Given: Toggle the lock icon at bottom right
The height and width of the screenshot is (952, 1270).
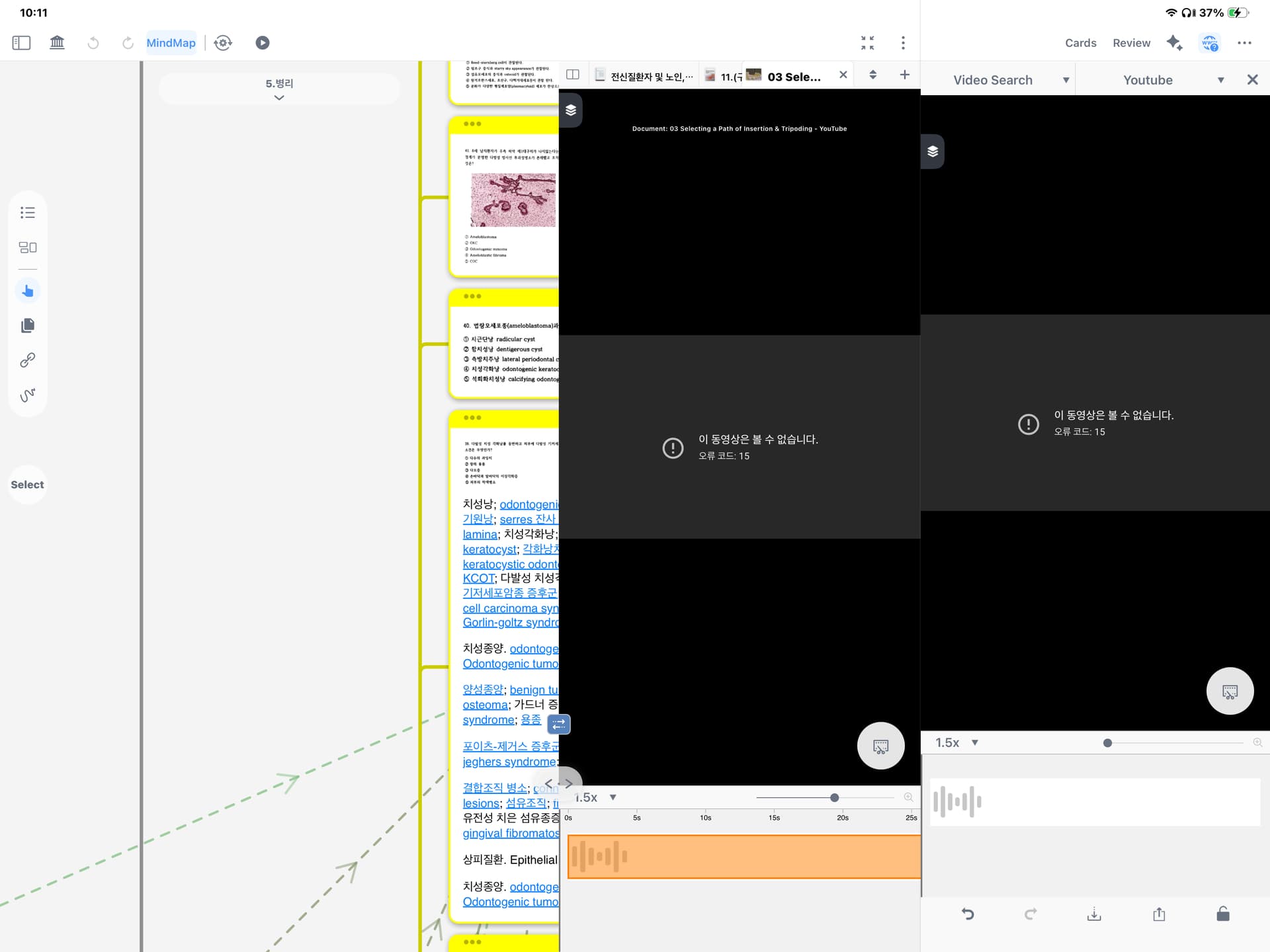Looking at the screenshot, I should pyautogui.click(x=1223, y=914).
